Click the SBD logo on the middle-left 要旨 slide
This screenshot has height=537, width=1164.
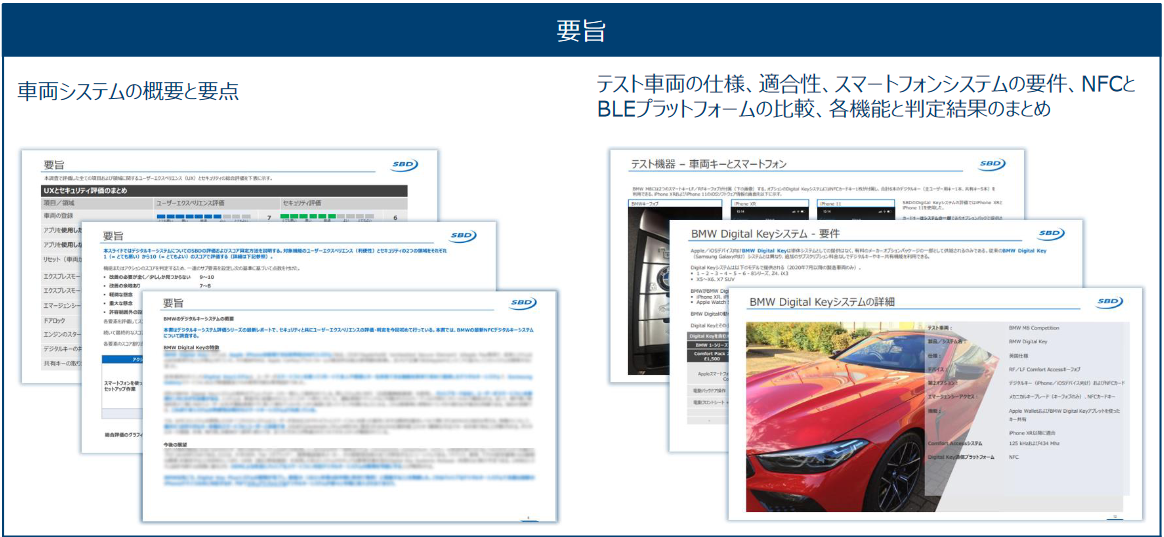coord(463,236)
